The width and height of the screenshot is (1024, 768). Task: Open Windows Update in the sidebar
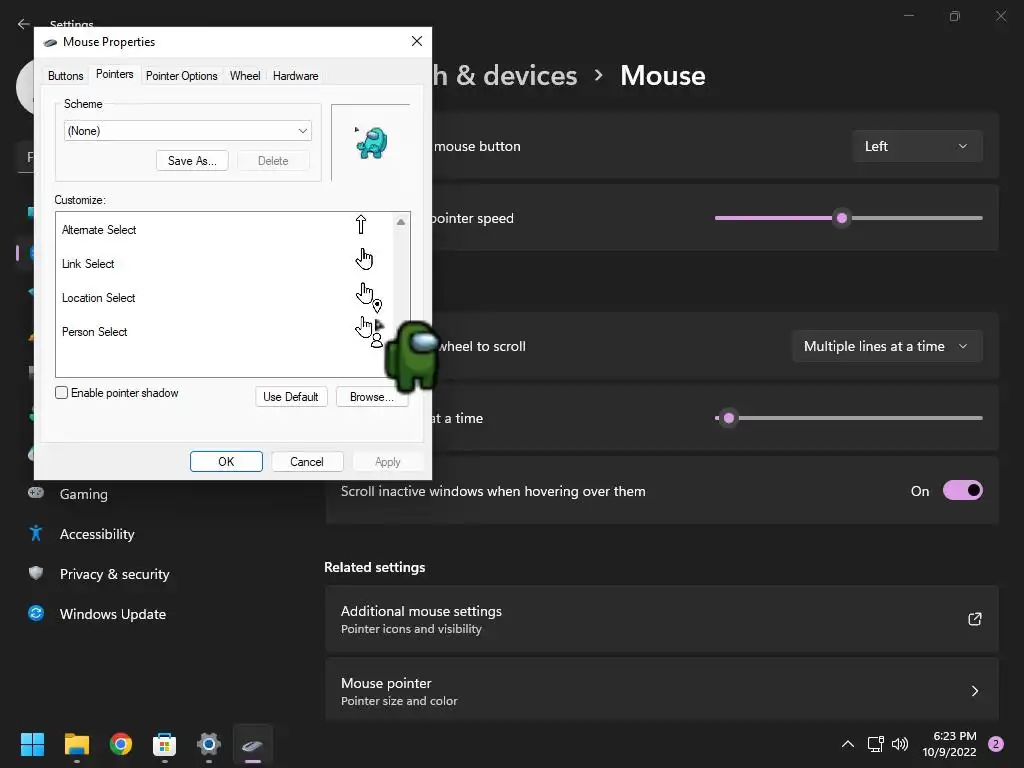click(112, 614)
